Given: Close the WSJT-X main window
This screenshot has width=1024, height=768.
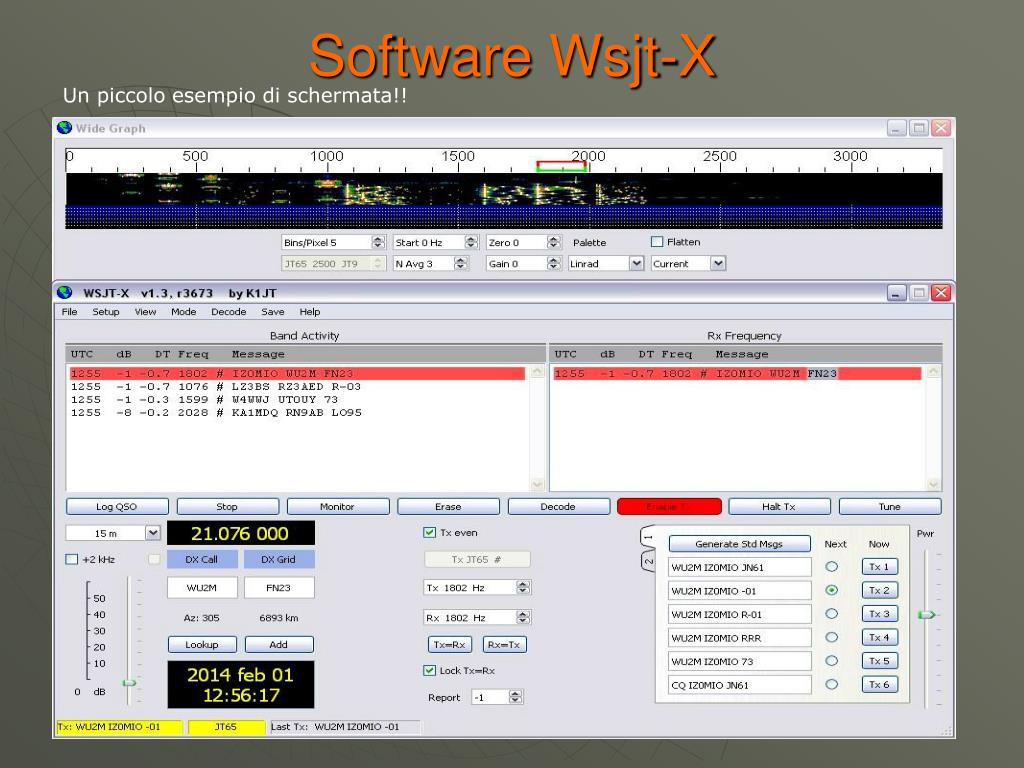Looking at the screenshot, I should coord(940,293).
